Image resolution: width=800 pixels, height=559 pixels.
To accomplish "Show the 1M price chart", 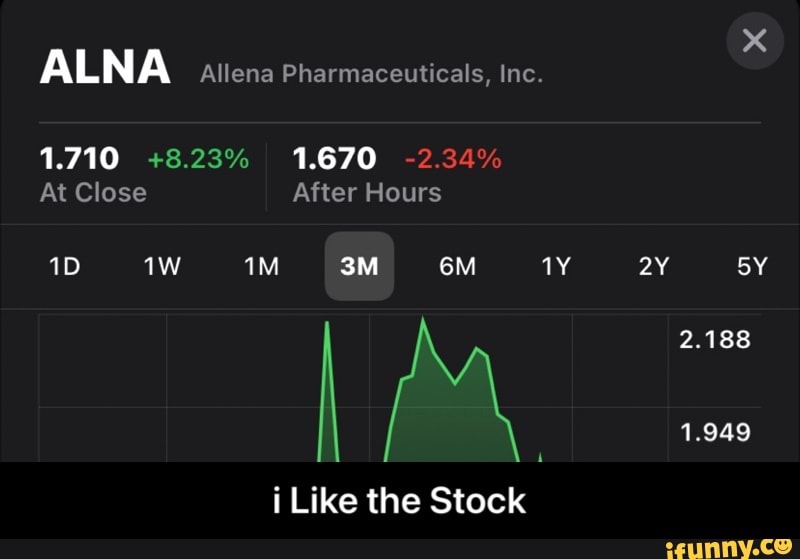I will click(261, 267).
